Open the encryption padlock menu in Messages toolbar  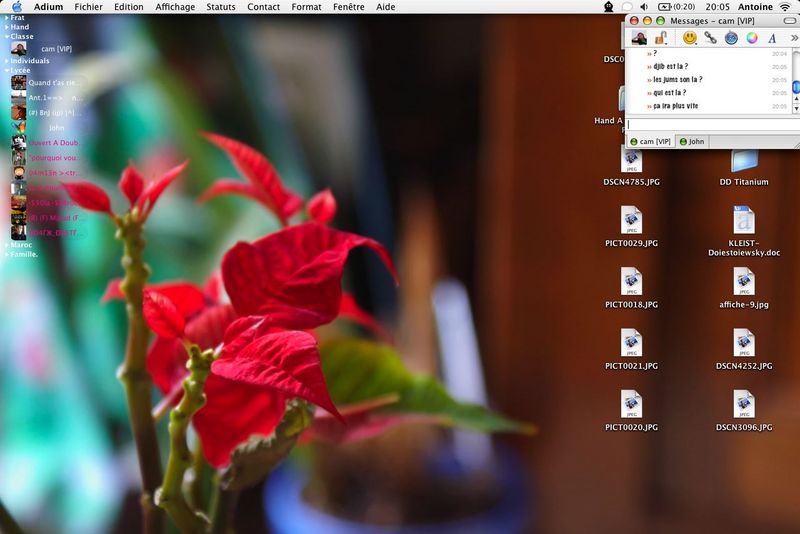point(661,38)
